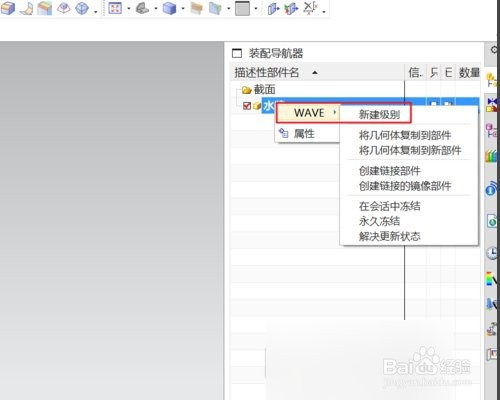Click the revolve-shaped second toolbar icon
The width and height of the screenshot is (500, 400).
click(x=26, y=8)
